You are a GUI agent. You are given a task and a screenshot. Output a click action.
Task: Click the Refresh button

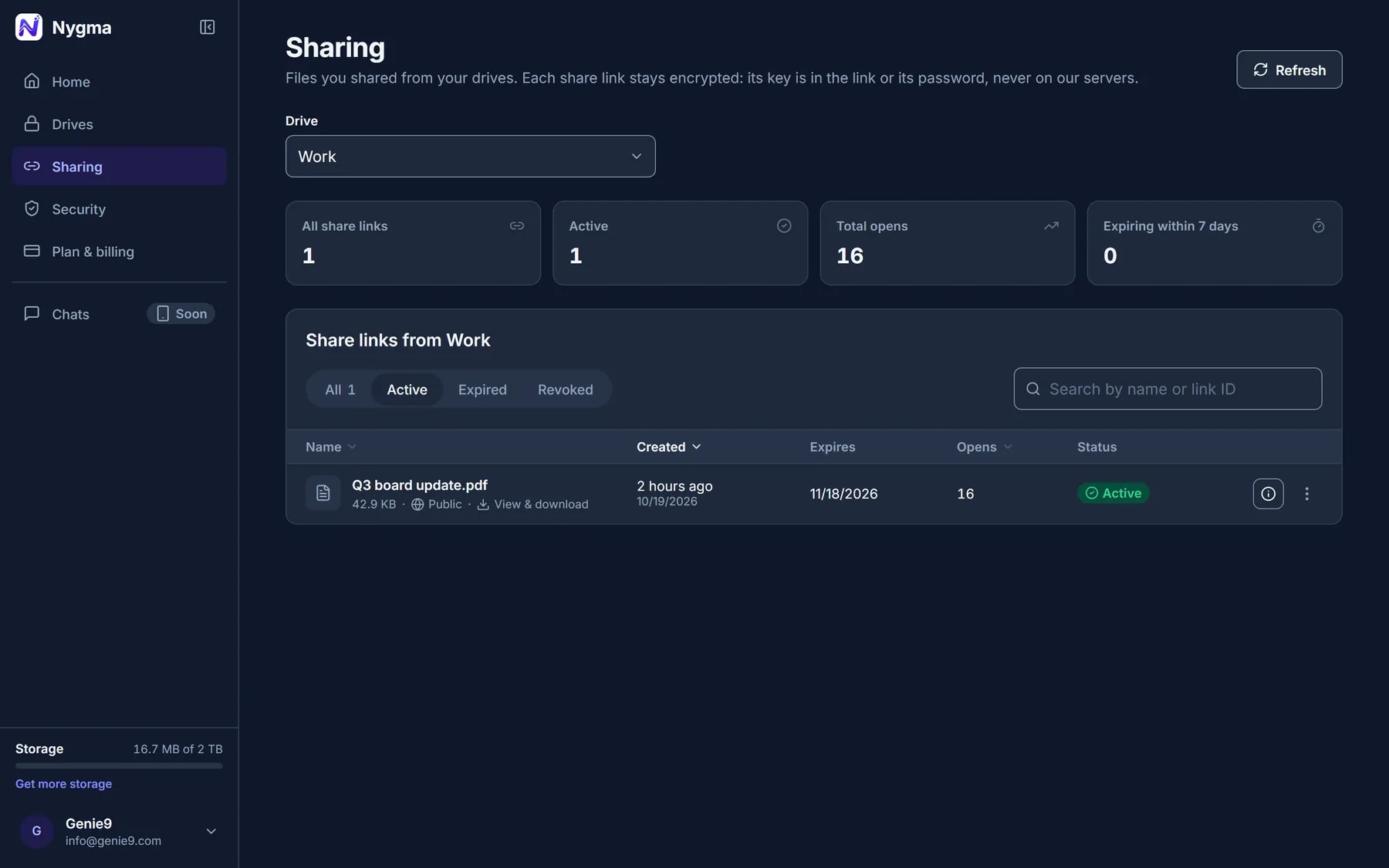(1289, 69)
